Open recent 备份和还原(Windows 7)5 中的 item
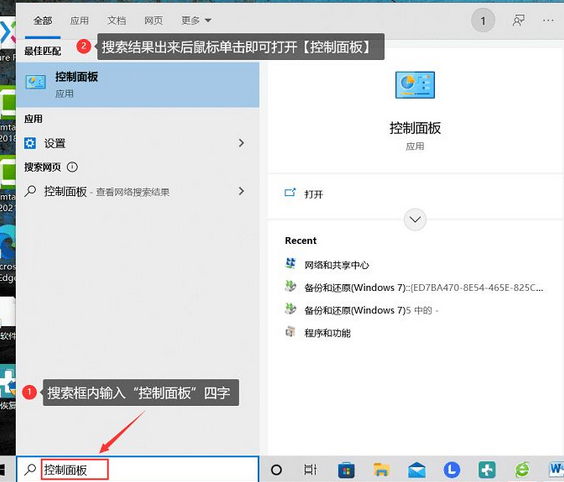 371,310
